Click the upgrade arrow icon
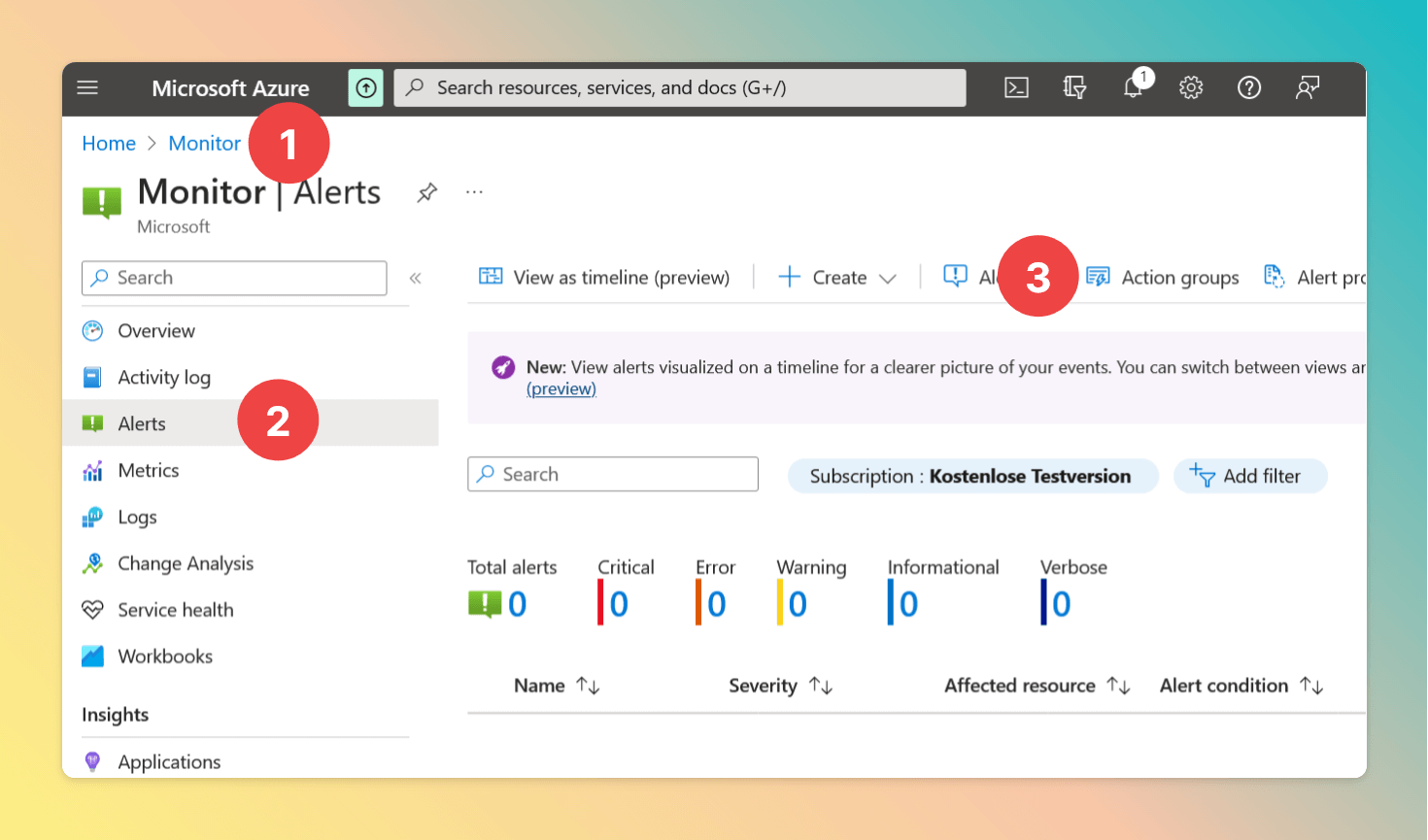Image resolution: width=1428 pixels, height=840 pixels. (x=366, y=88)
